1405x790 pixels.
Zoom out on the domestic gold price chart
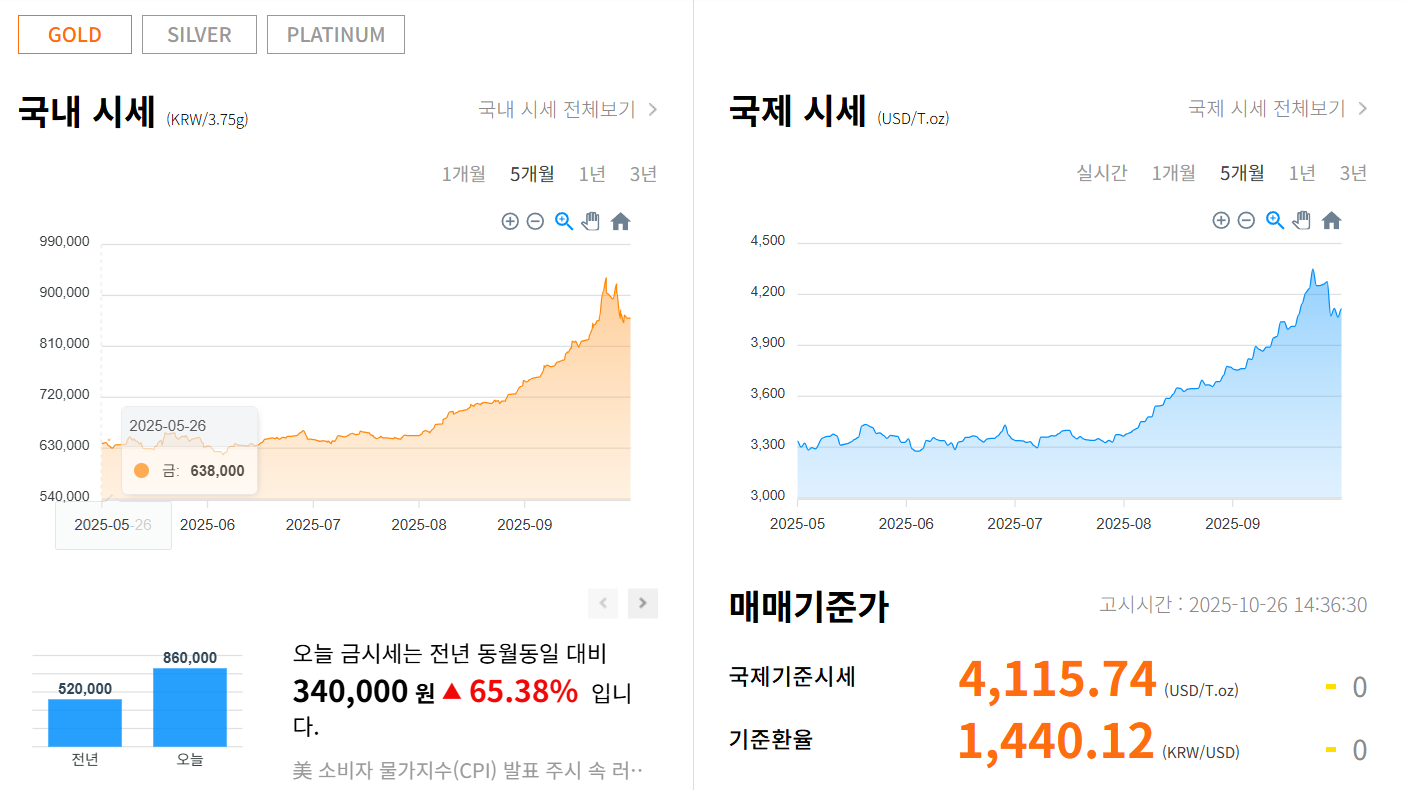click(x=536, y=221)
